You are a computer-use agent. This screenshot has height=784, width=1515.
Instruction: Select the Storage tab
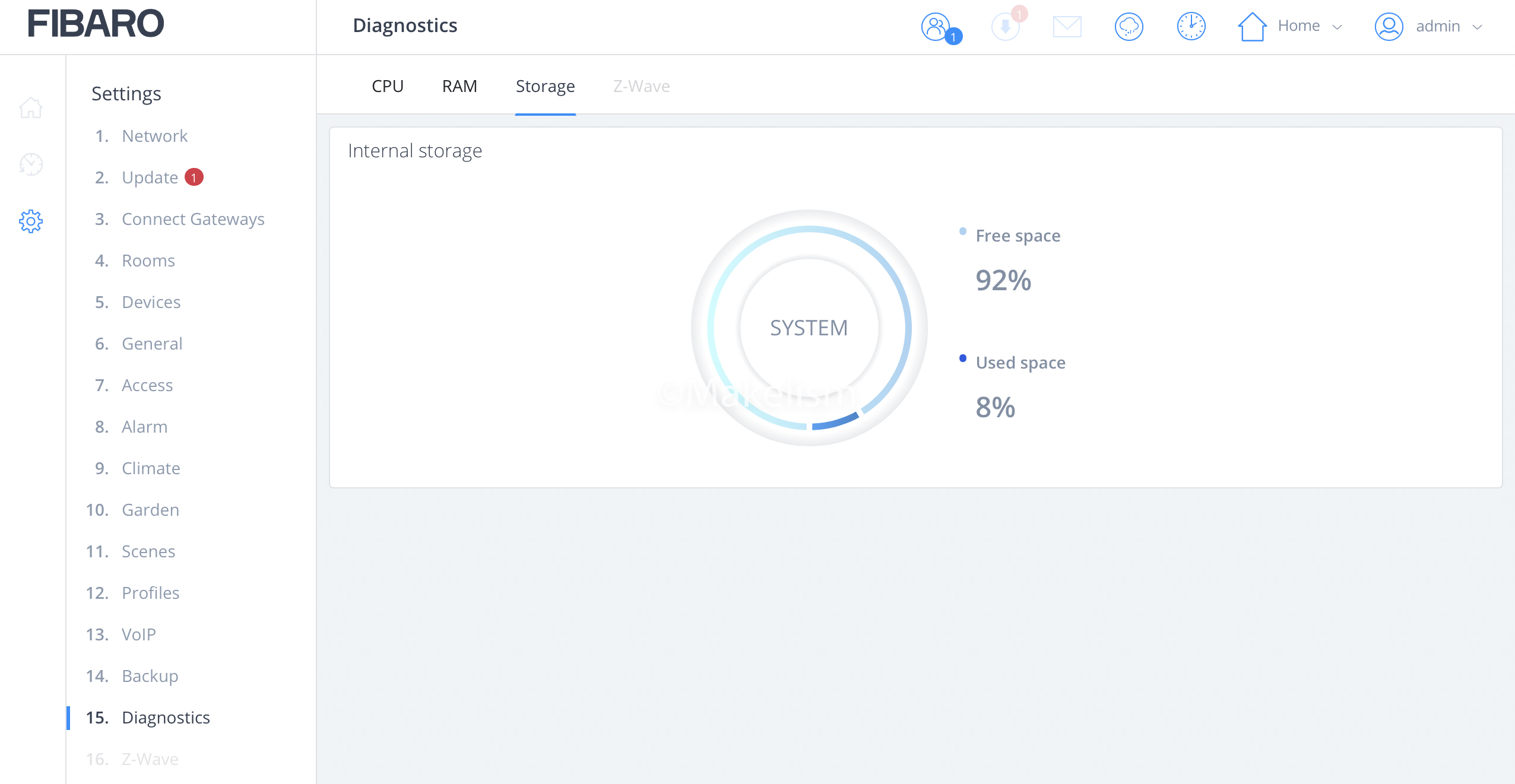coord(545,87)
